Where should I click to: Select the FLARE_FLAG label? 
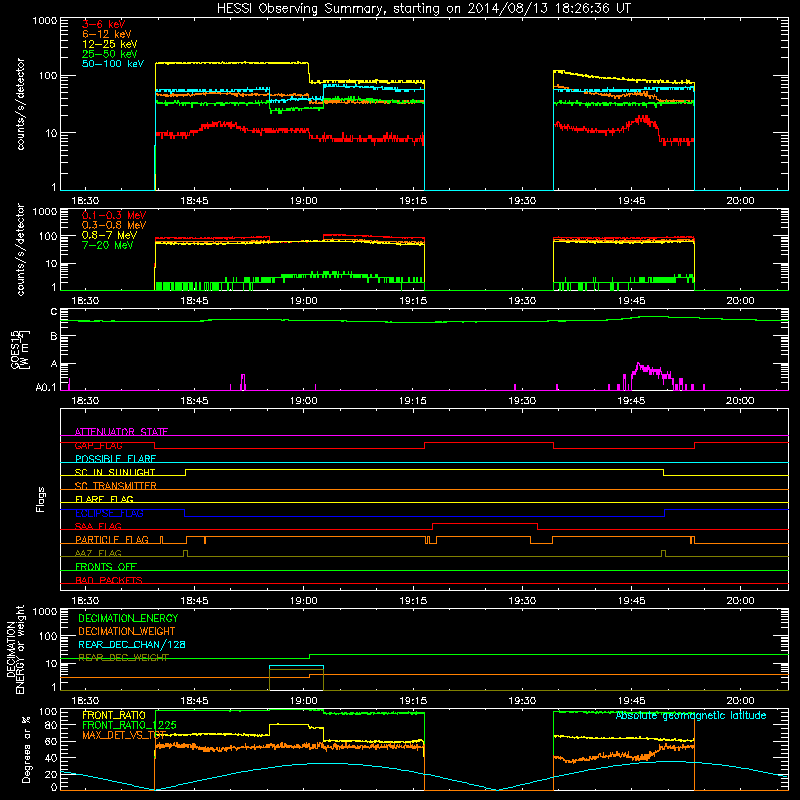click(x=104, y=499)
